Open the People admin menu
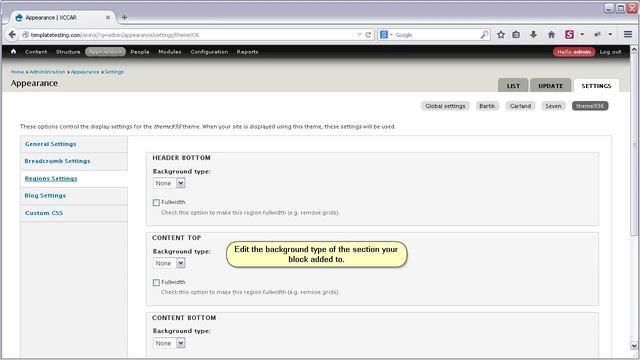 click(140, 52)
